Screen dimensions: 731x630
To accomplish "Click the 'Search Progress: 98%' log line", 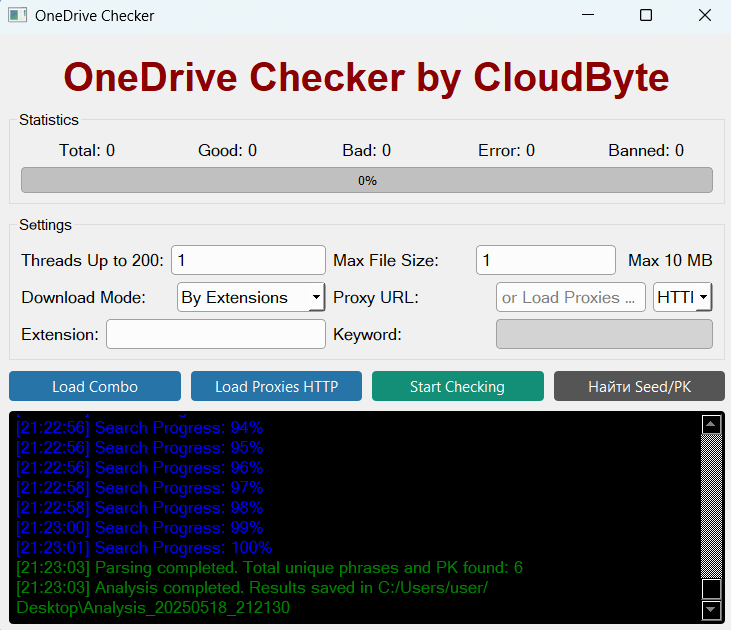I will [140, 508].
